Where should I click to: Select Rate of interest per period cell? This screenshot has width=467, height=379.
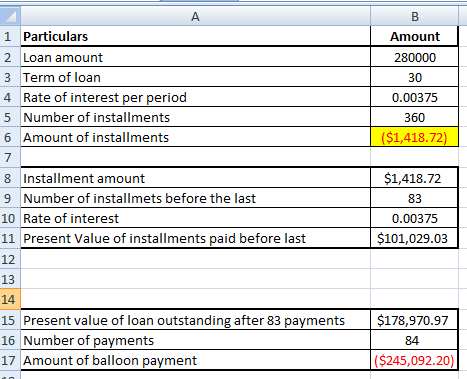click(195, 97)
